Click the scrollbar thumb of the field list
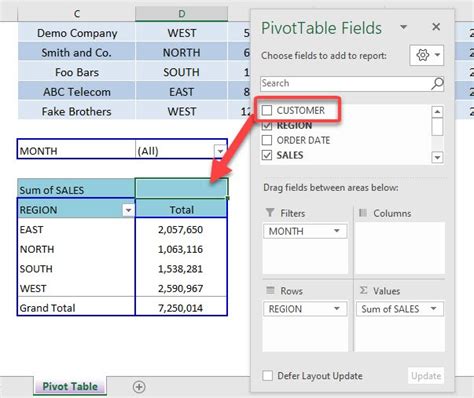Viewport: 474px width, 398px height. click(437, 127)
